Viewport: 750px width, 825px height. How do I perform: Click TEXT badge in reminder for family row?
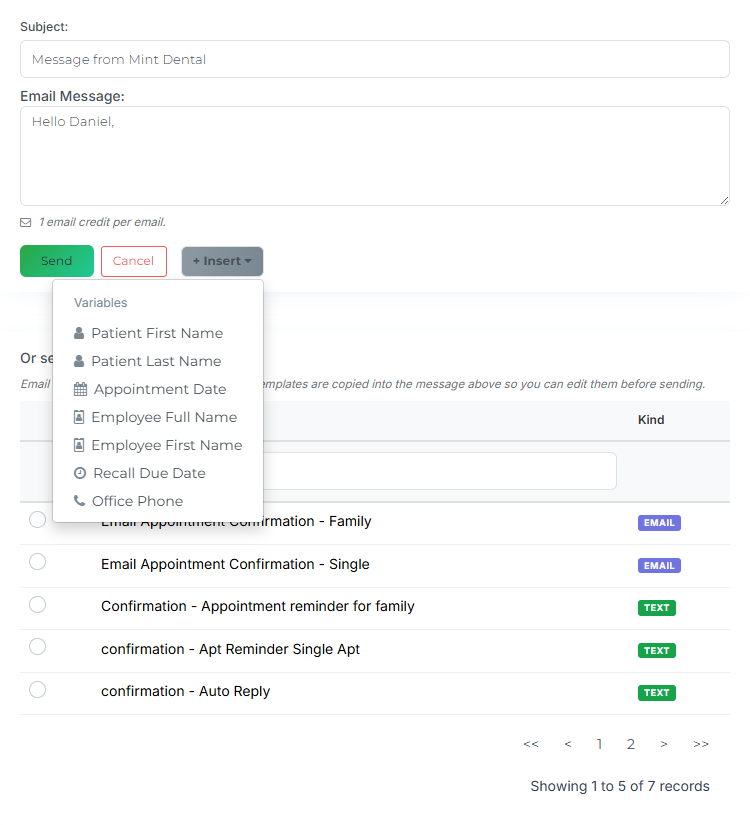[x=656, y=608]
